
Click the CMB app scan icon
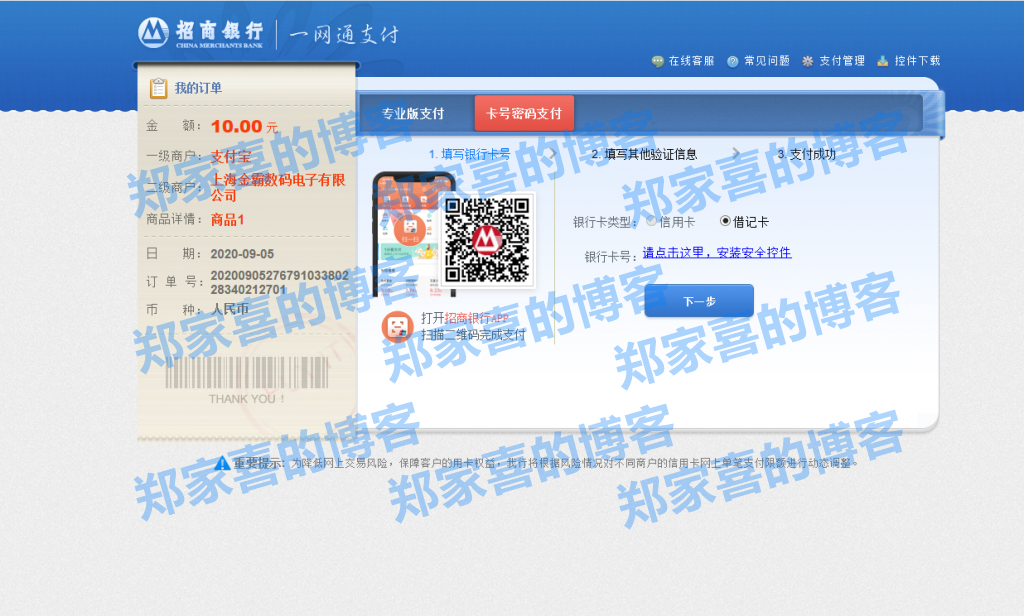pyautogui.click(x=398, y=327)
